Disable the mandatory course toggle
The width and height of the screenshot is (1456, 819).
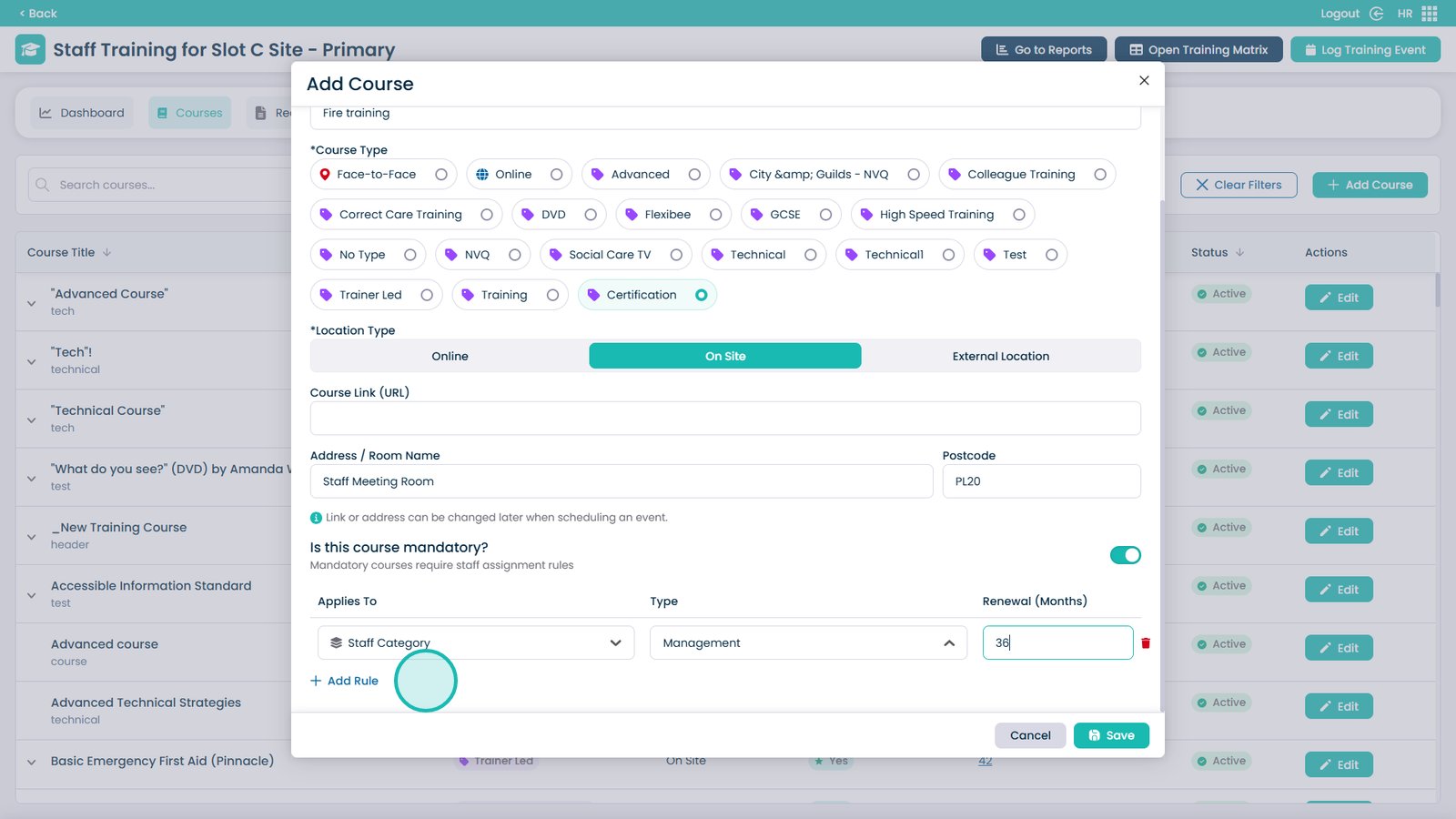[1126, 555]
